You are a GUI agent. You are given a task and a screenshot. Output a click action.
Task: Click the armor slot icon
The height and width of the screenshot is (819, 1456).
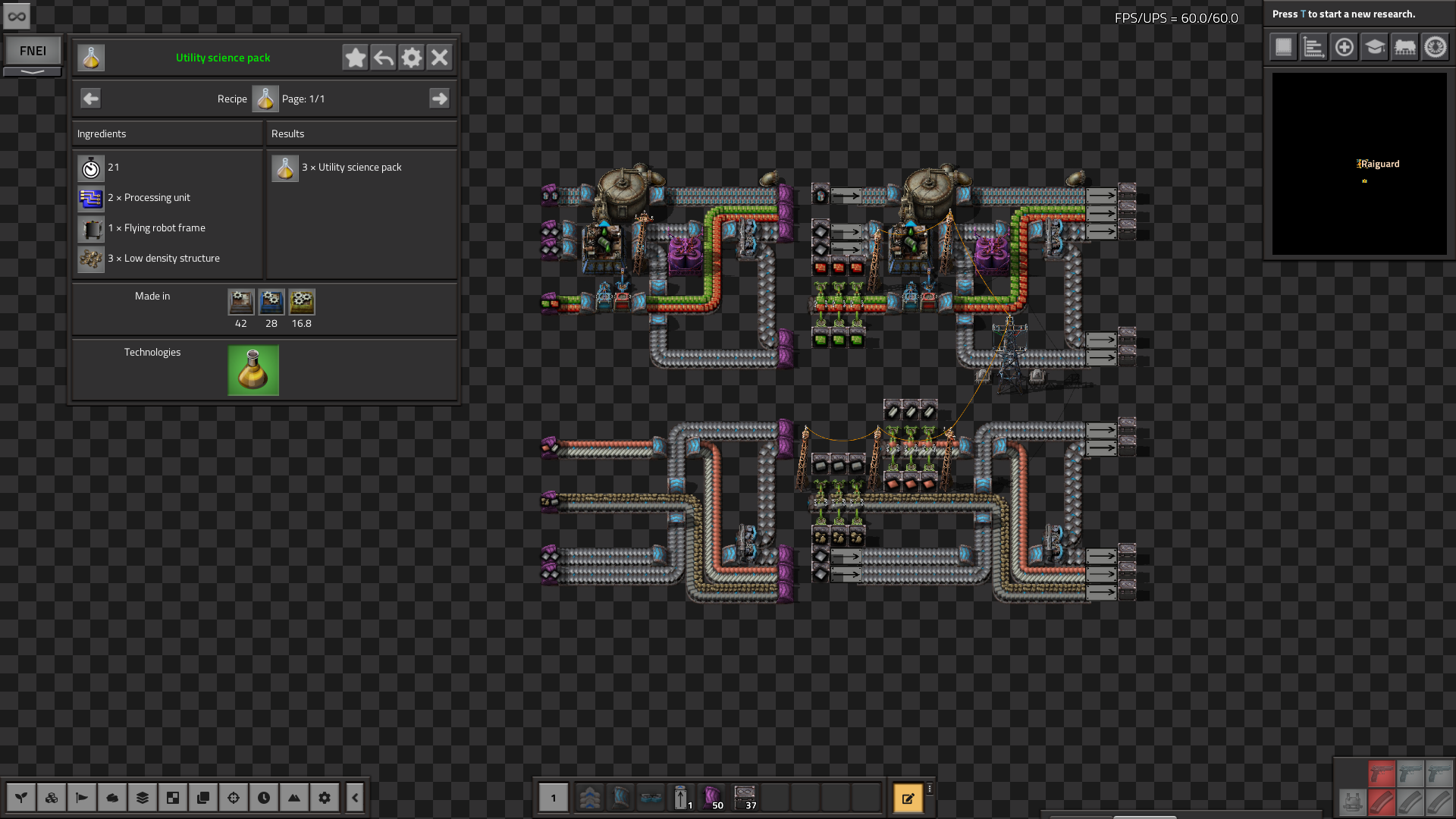pos(1352,802)
